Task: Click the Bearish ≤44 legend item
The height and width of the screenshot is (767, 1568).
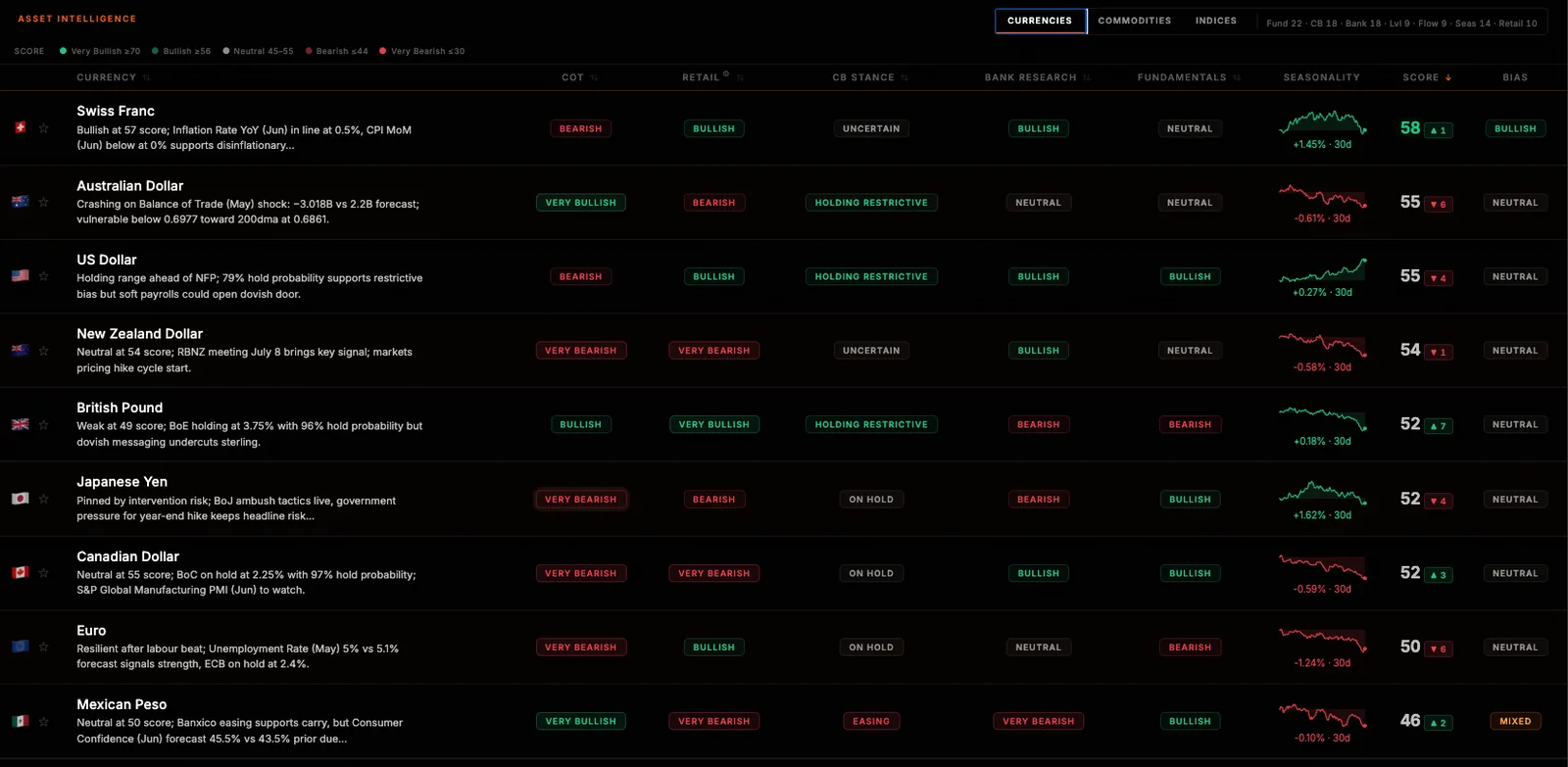Action: click(336, 51)
